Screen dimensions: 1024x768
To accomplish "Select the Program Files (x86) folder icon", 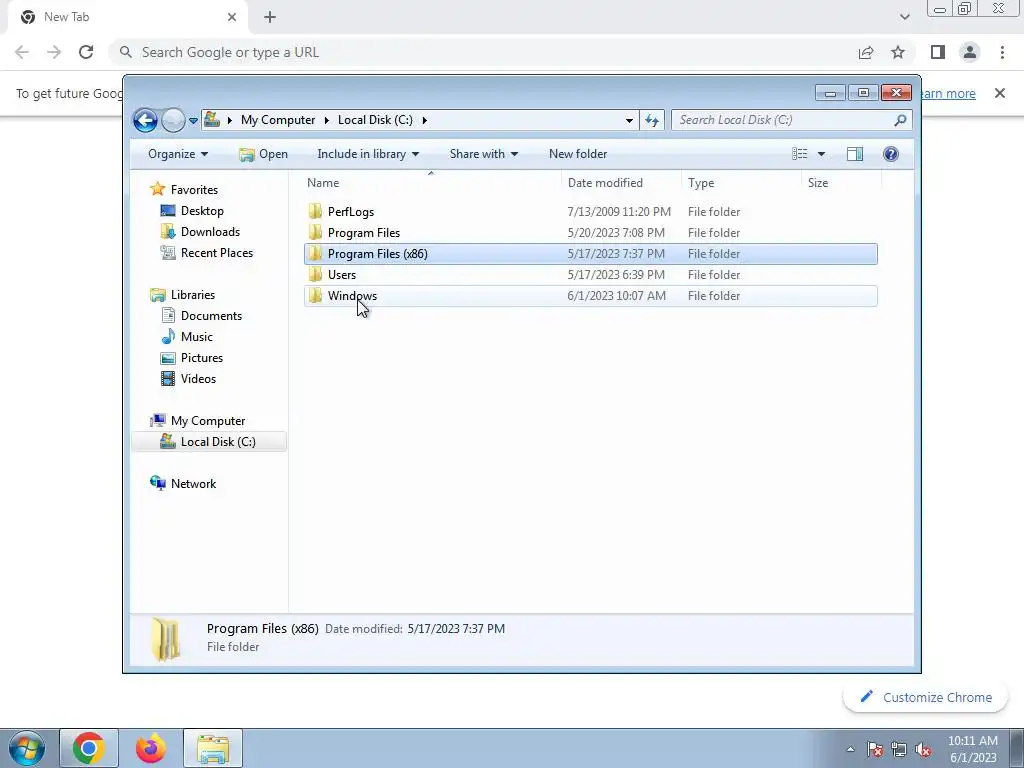I will pyautogui.click(x=315, y=253).
